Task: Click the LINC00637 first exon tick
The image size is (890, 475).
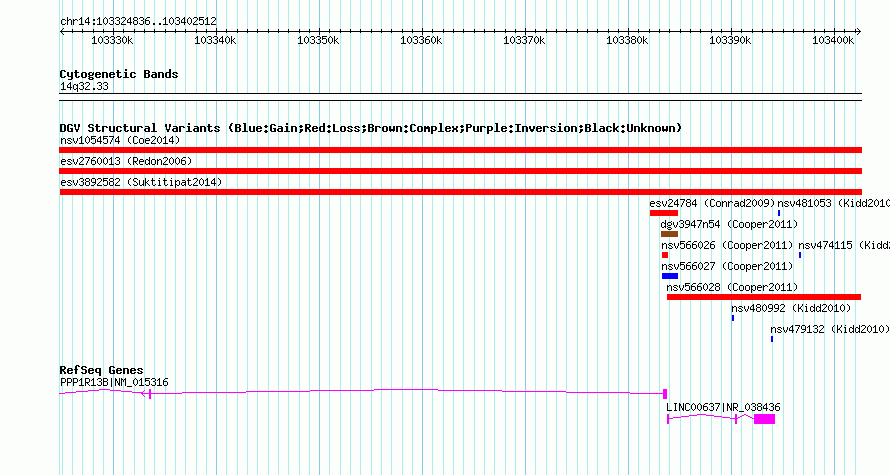Action: pyautogui.click(x=668, y=419)
